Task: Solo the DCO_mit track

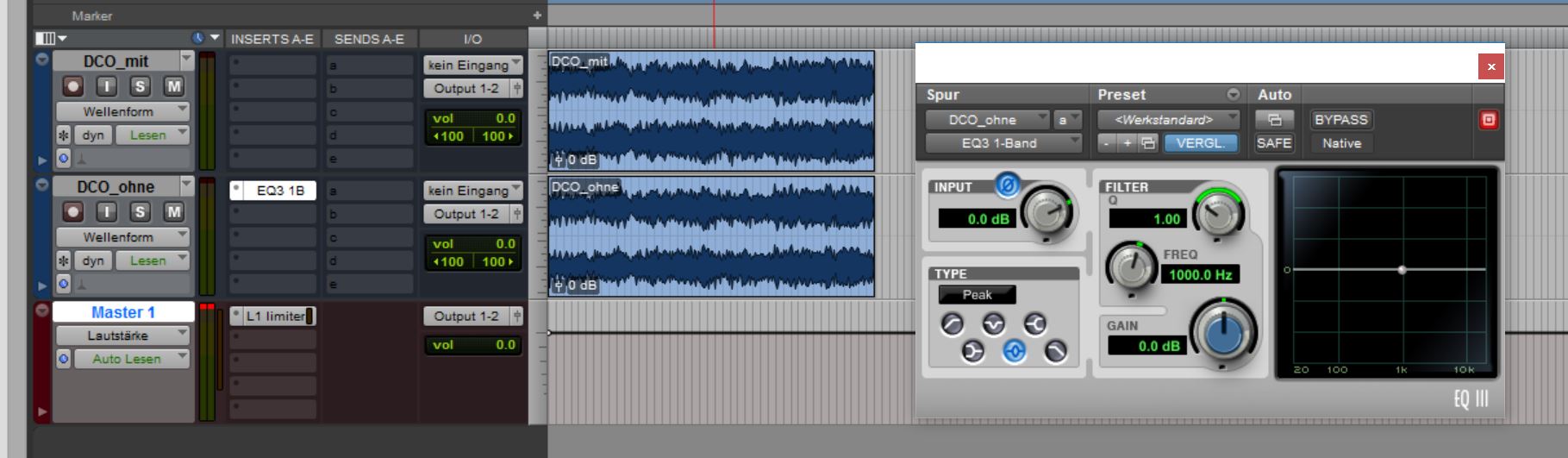Action: [140, 86]
